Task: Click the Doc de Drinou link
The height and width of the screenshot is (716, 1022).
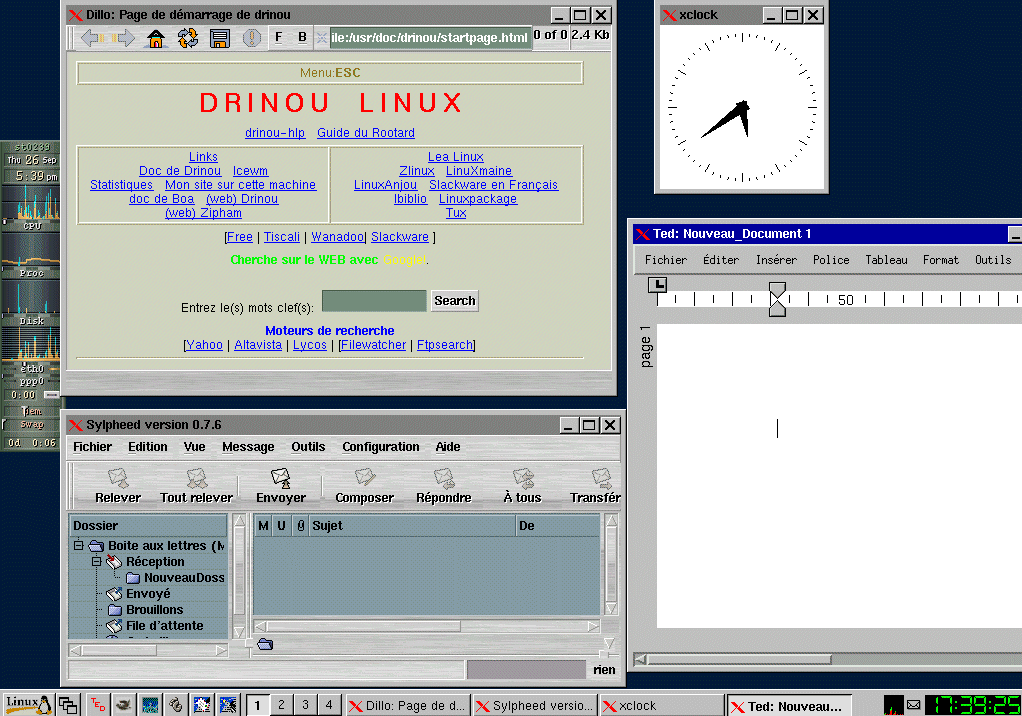Action: (180, 171)
